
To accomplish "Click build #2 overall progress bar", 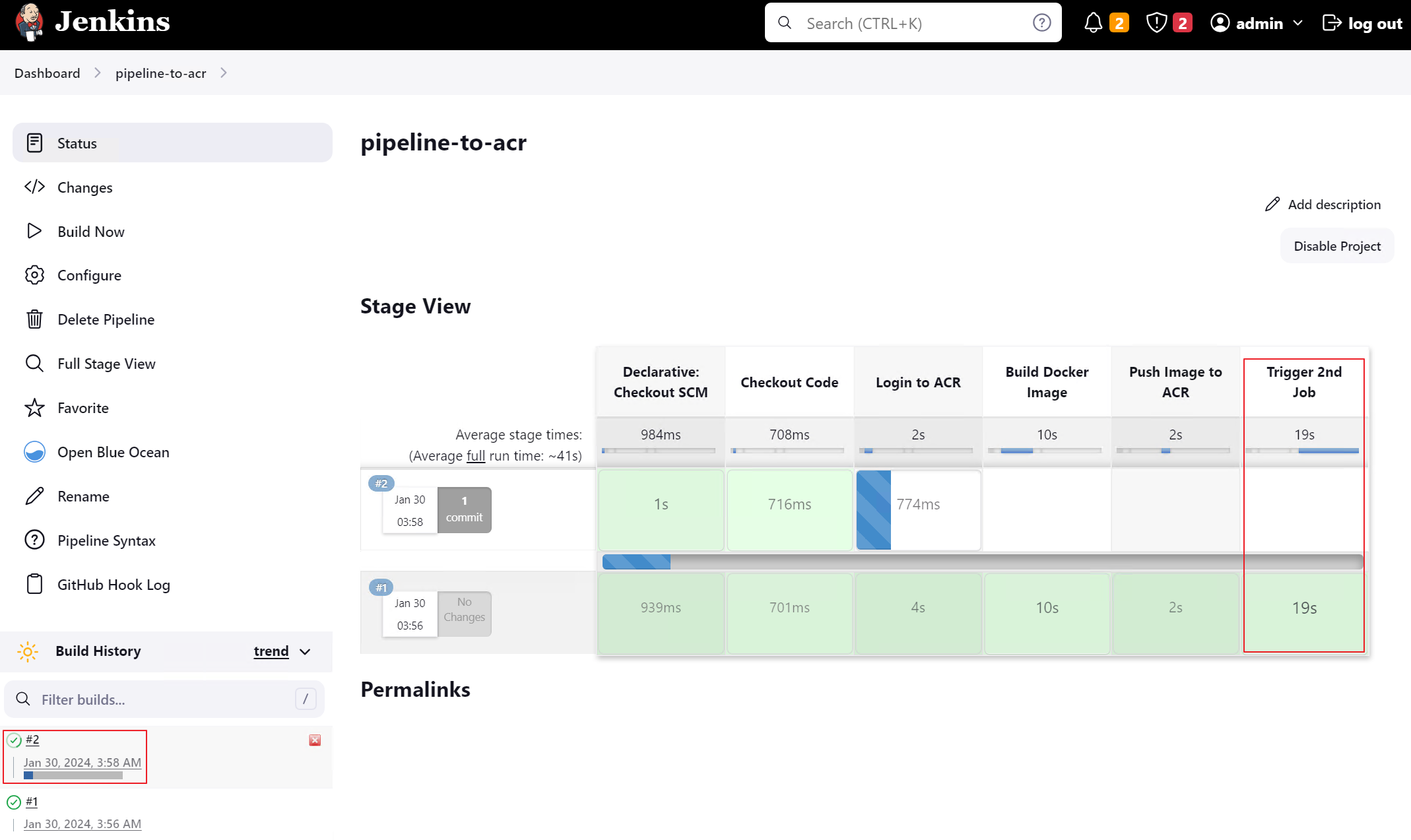I will tap(982, 562).
